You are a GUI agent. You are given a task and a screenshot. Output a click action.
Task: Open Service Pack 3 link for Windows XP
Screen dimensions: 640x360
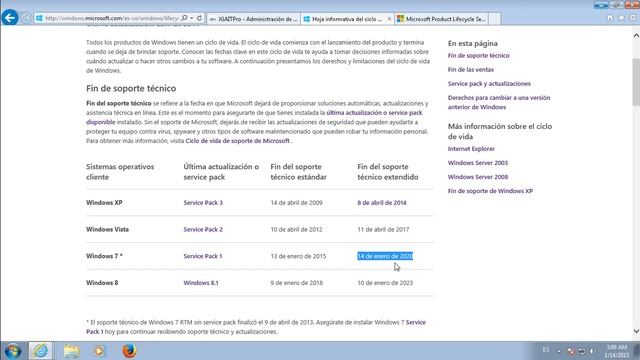(x=203, y=202)
